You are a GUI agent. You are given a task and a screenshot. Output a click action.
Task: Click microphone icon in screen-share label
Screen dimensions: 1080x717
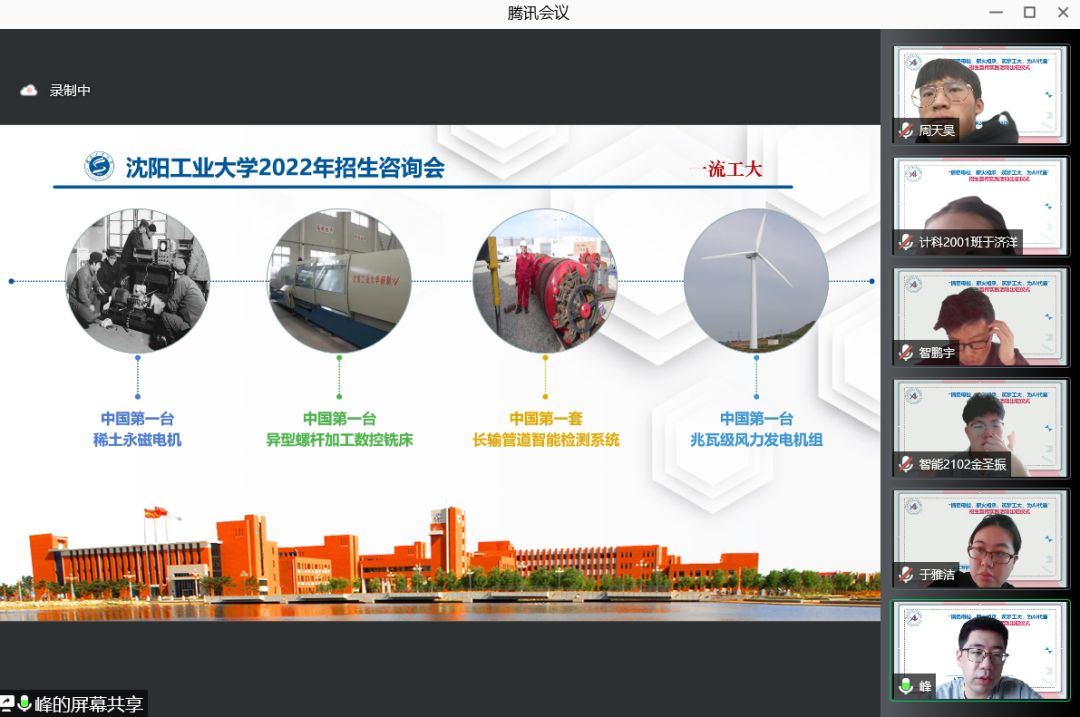(24, 703)
